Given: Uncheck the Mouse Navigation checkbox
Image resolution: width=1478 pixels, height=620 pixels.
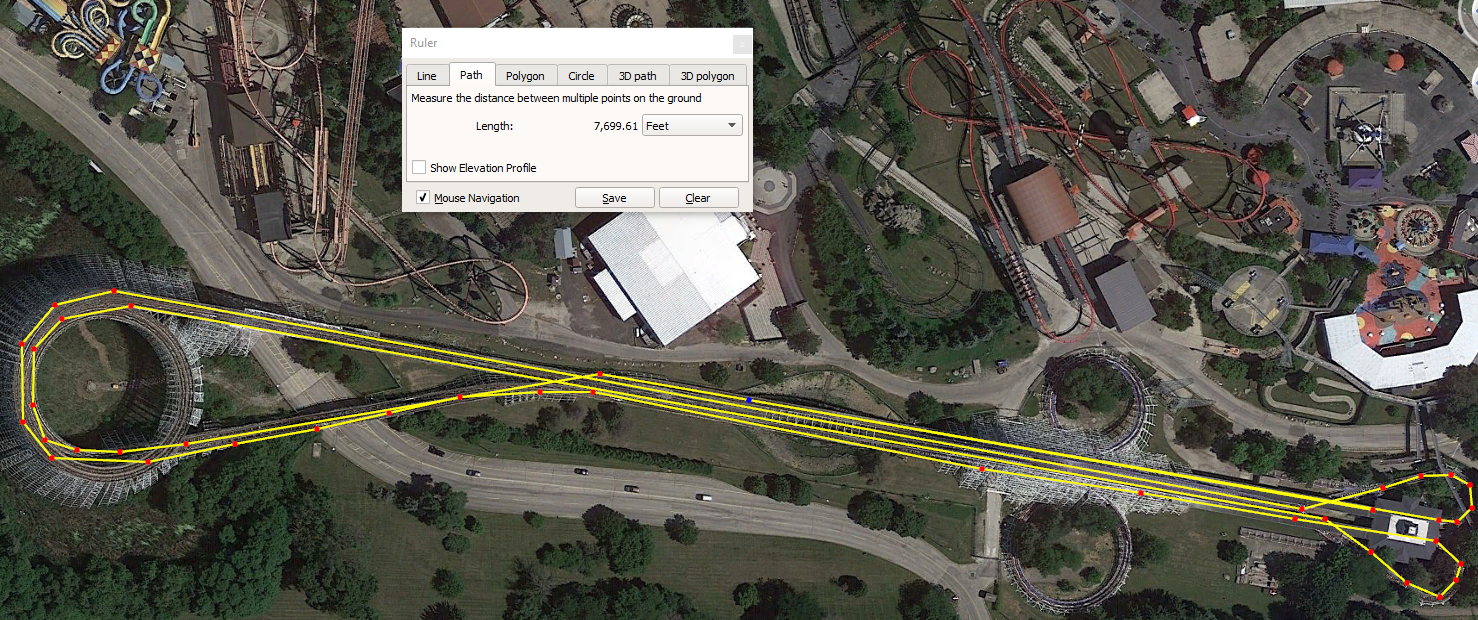Looking at the screenshot, I should pyautogui.click(x=422, y=198).
